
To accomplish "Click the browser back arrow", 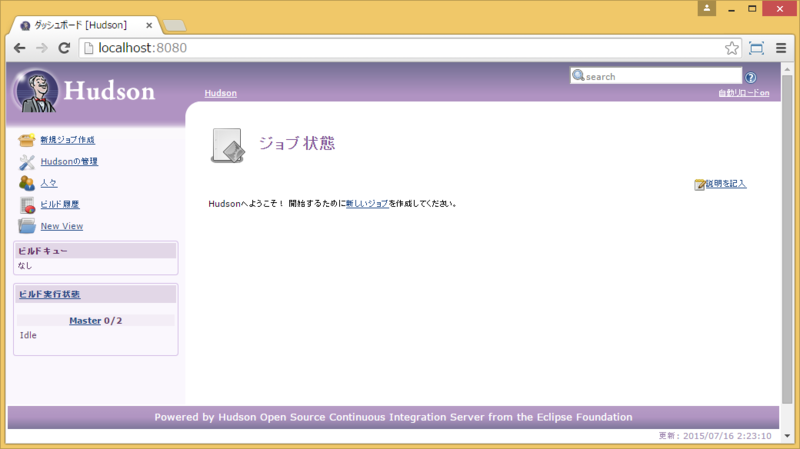I will coord(19,48).
